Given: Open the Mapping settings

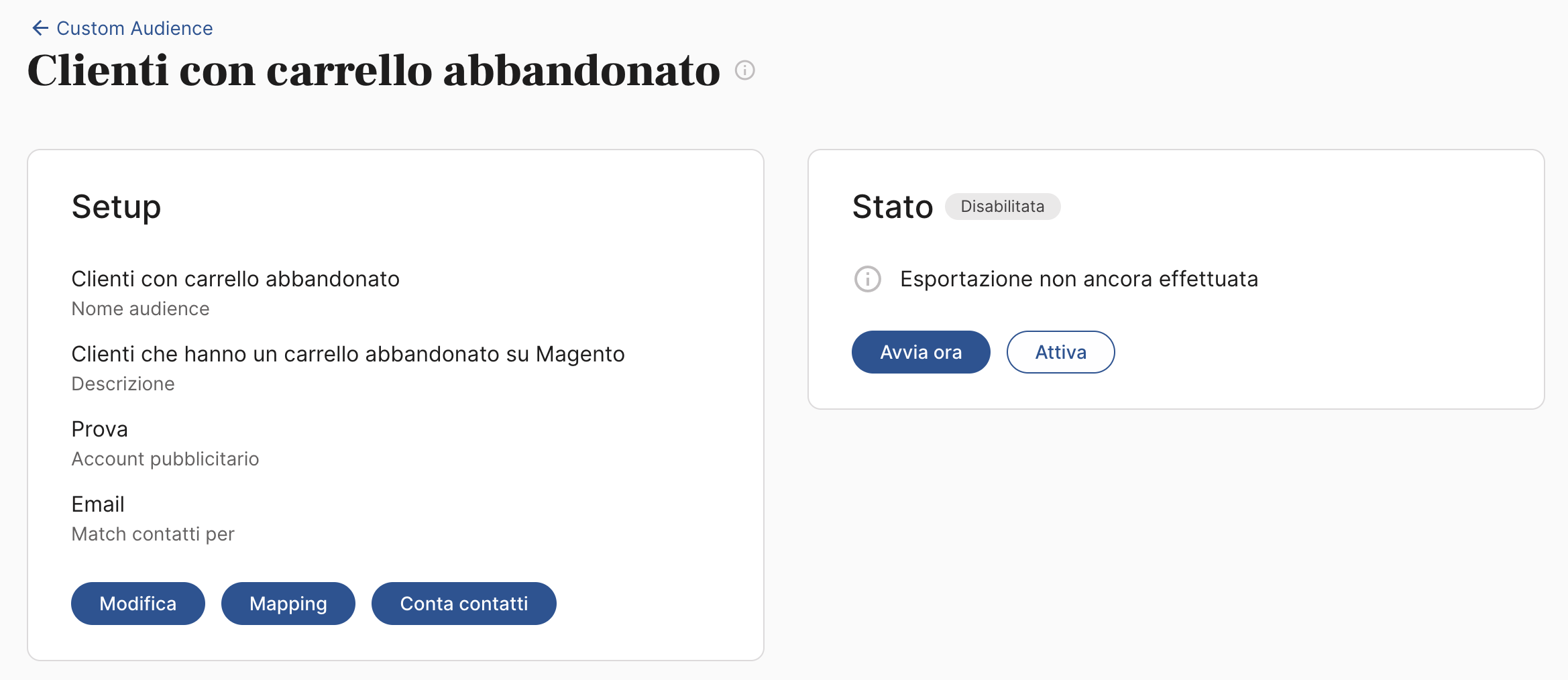Looking at the screenshot, I should (x=288, y=604).
